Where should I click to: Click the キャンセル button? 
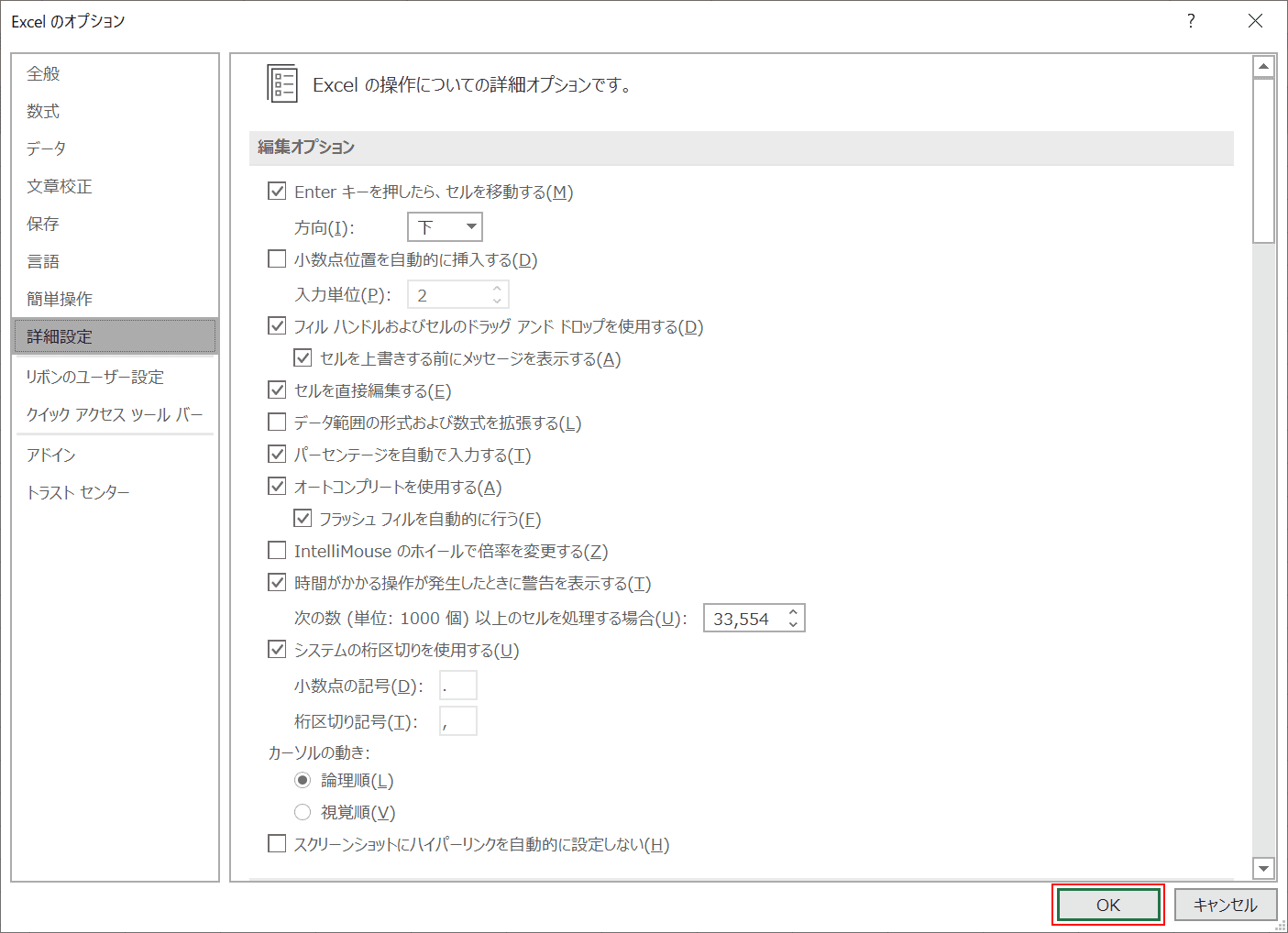coord(1226,905)
